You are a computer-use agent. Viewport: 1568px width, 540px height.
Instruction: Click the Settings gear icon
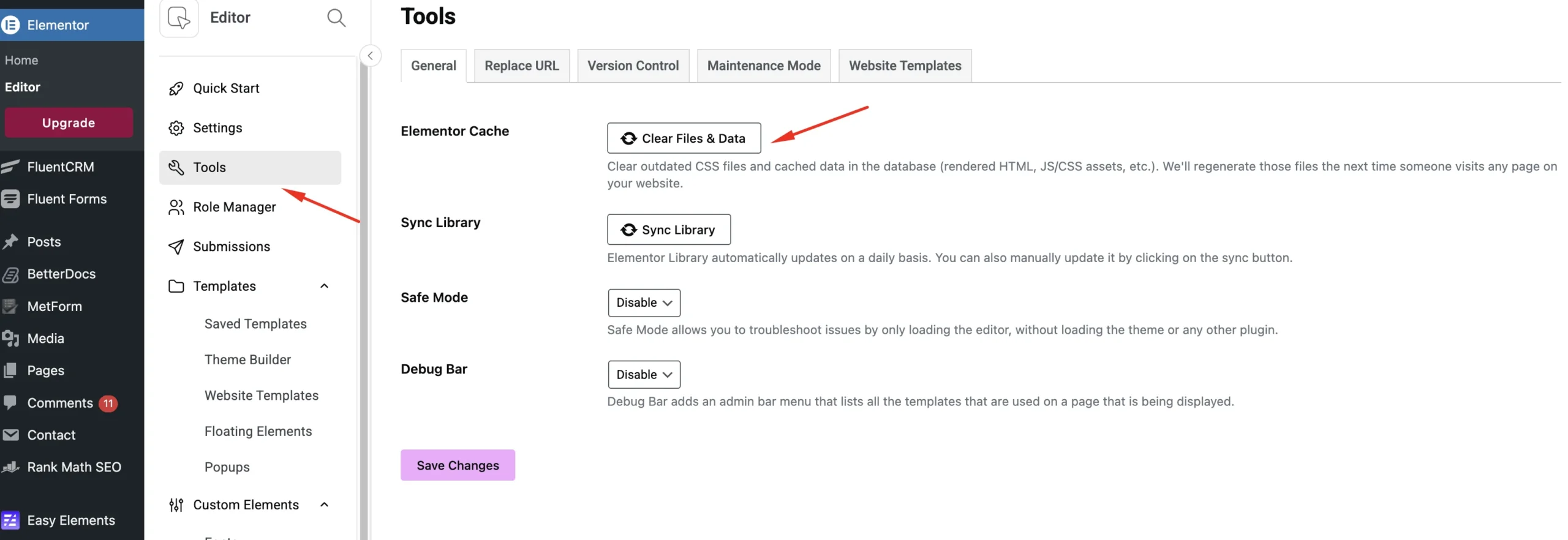tap(176, 128)
